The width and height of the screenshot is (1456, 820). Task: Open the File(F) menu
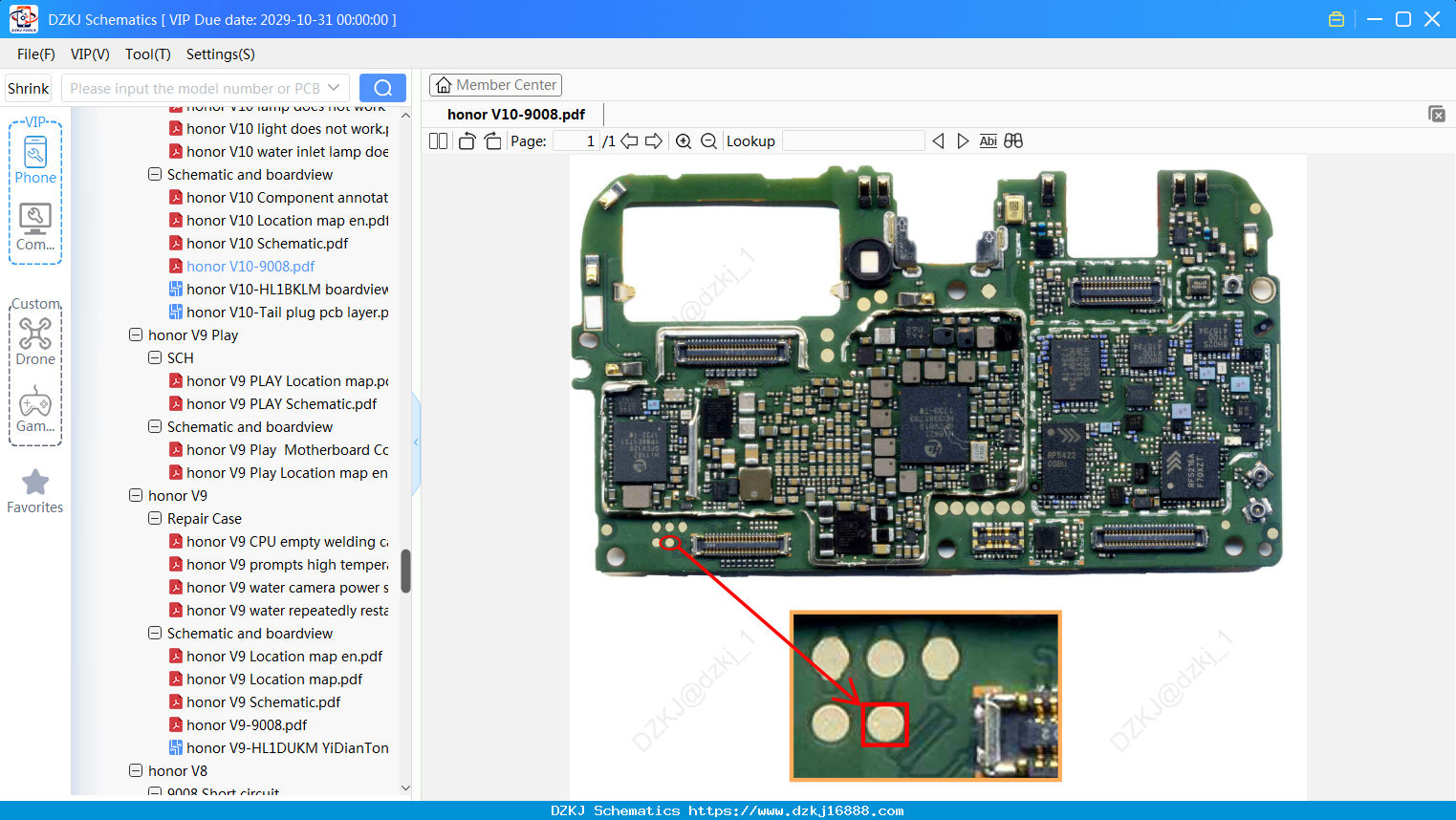pyautogui.click(x=36, y=54)
